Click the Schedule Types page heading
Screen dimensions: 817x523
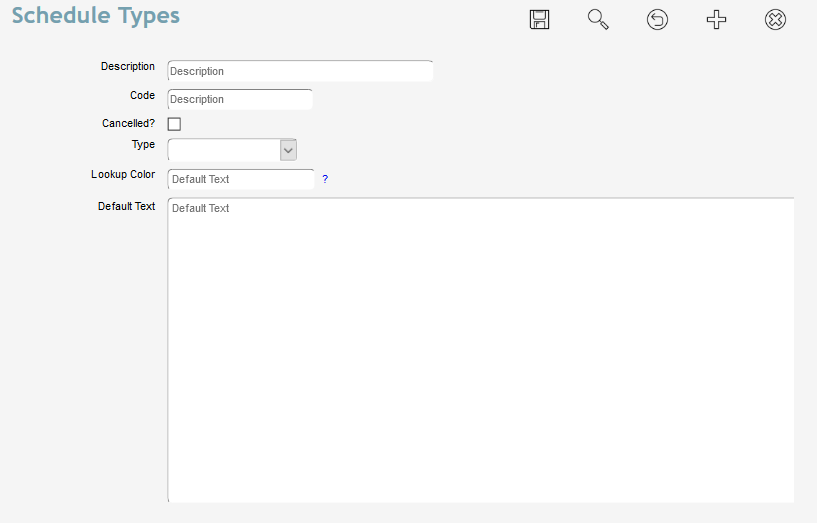(x=96, y=16)
